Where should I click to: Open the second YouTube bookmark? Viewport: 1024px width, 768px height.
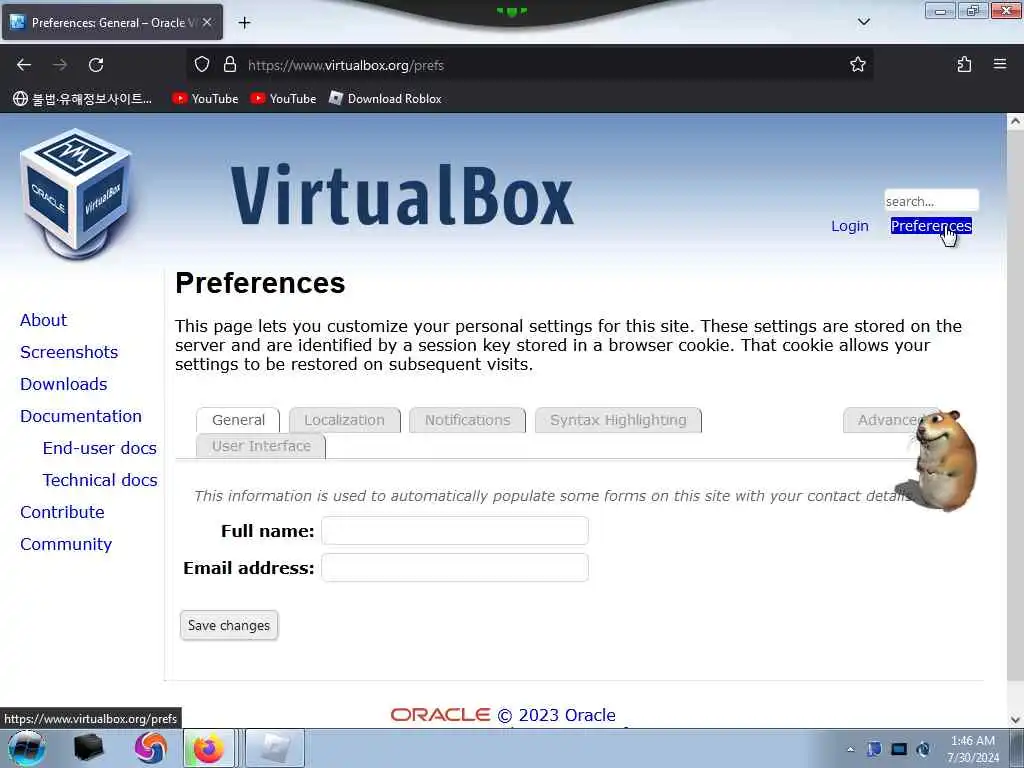click(x=283, y=99)
